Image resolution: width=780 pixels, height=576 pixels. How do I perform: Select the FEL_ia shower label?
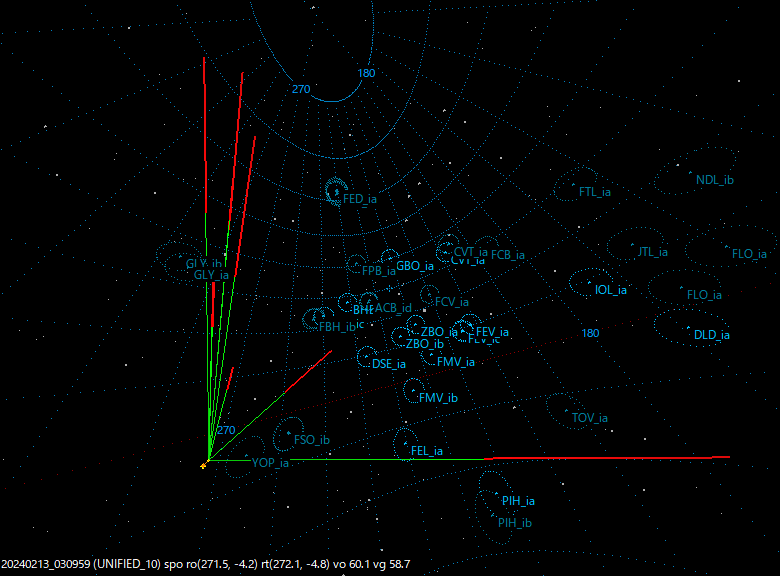point(426,451)
